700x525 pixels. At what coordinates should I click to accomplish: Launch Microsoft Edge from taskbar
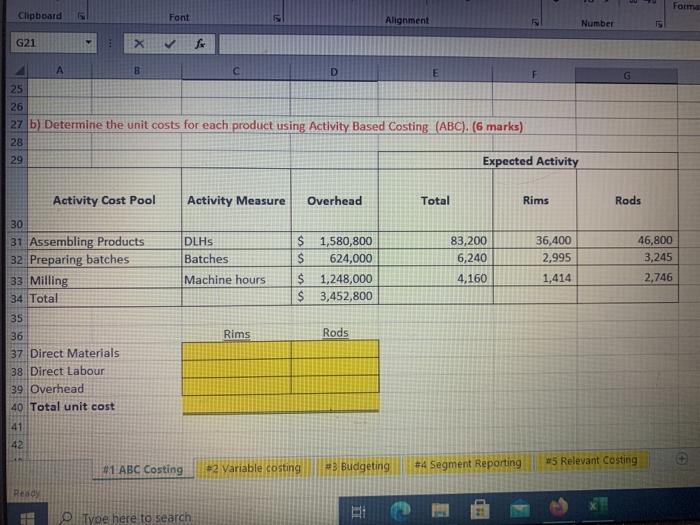[x=400, y=510]
